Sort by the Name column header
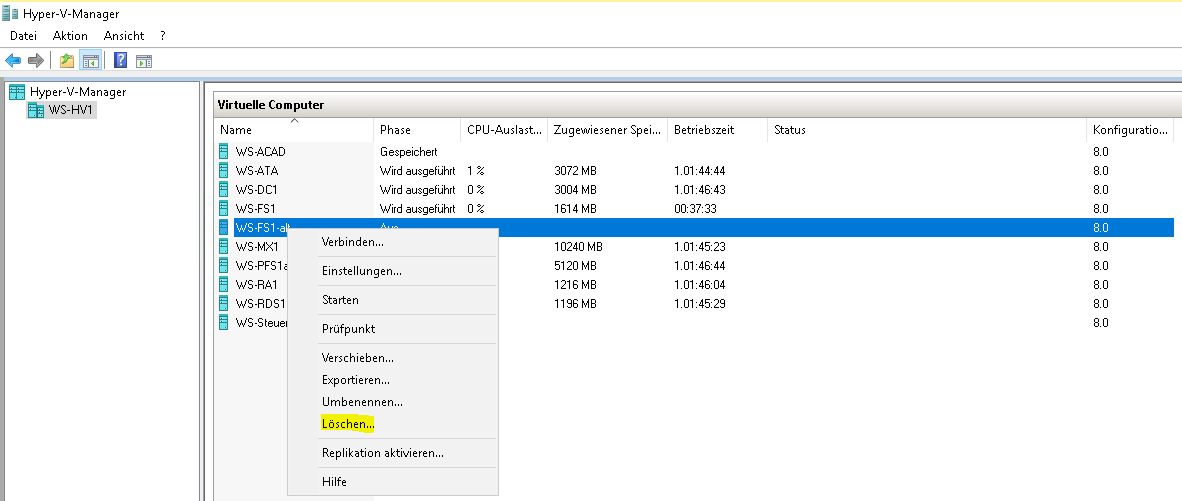The height and width of the screenshot is (501, 1182). [x=294, y=130]
